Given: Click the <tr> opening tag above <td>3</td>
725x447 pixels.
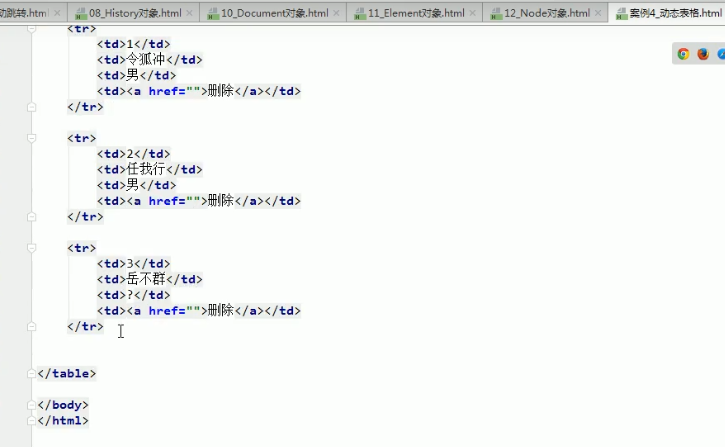Looking at the screenshot, I should [x=82, y=248].
